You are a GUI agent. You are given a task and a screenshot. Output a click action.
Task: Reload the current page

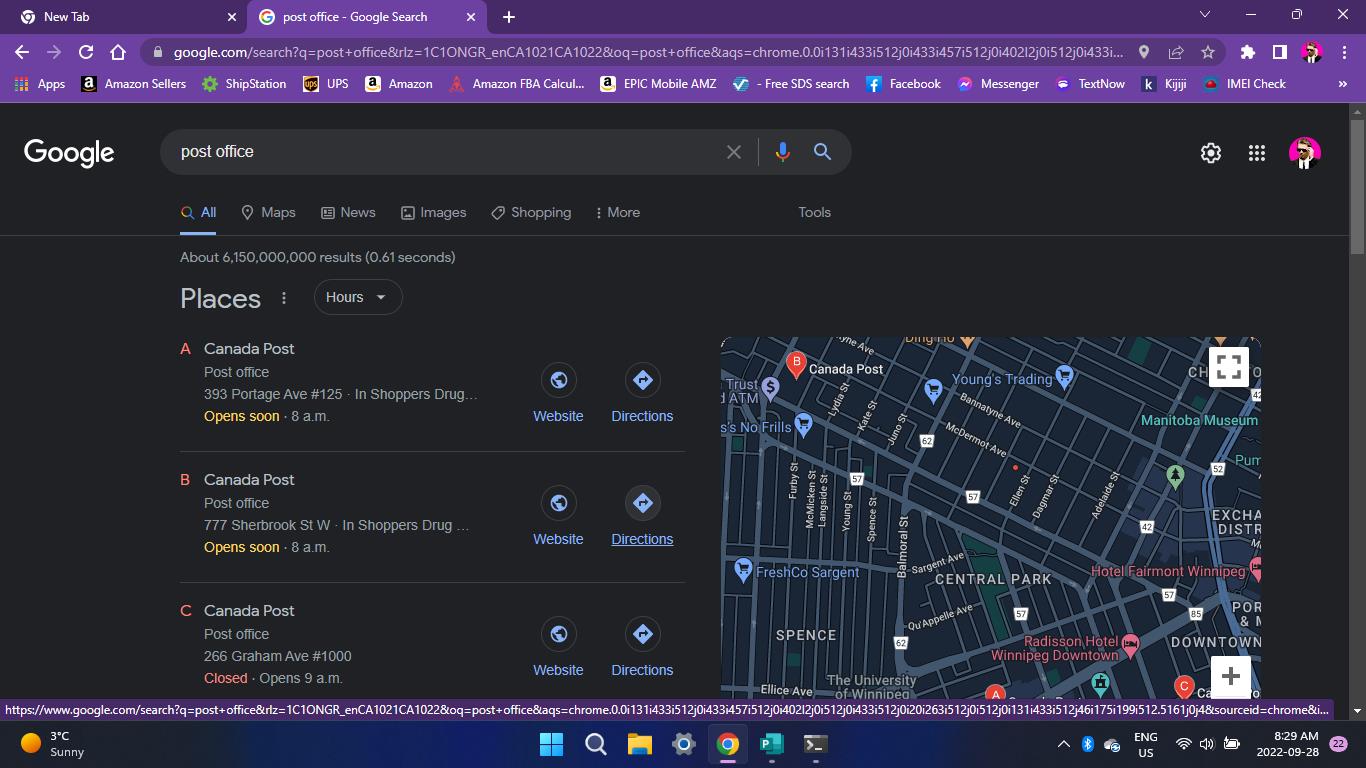click(x=86, y=52)
